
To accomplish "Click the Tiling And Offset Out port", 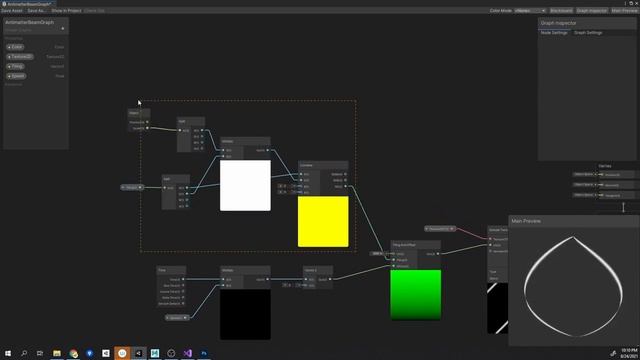I will 438,254.
